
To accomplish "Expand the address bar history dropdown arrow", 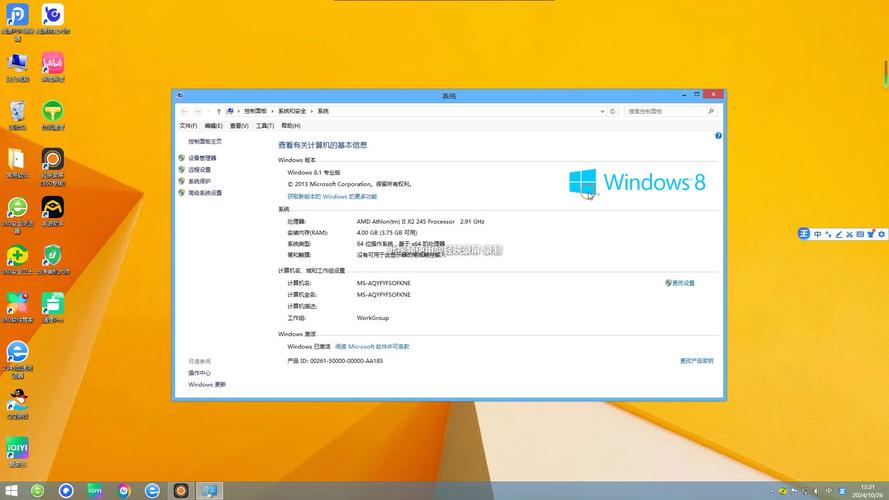I will point(601,111).
